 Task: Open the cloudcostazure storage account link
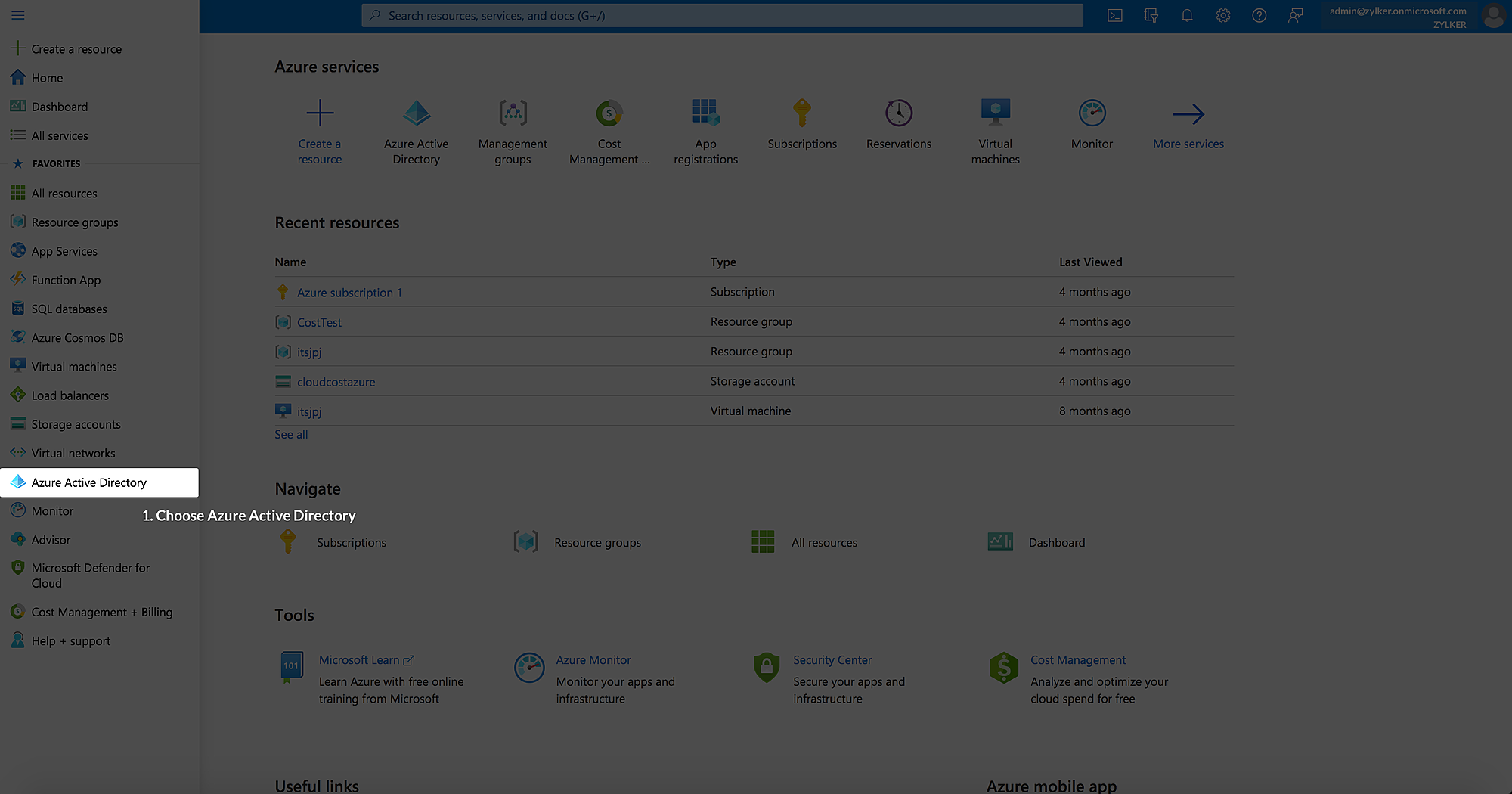(x=336, y=383)
